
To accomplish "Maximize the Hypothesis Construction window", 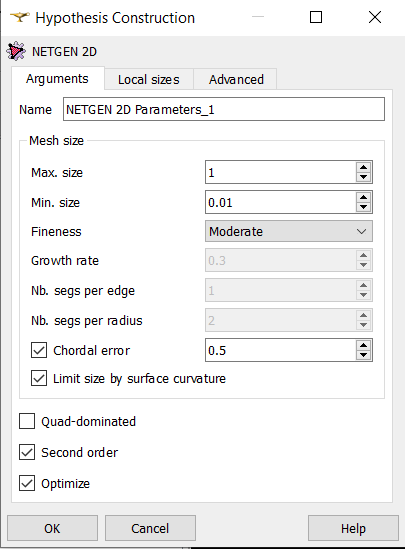I will tap(316, 17).
